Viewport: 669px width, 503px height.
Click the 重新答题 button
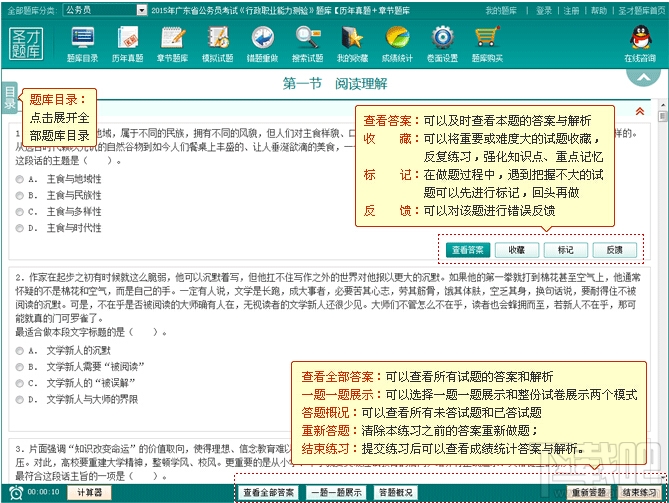[589, 493]
